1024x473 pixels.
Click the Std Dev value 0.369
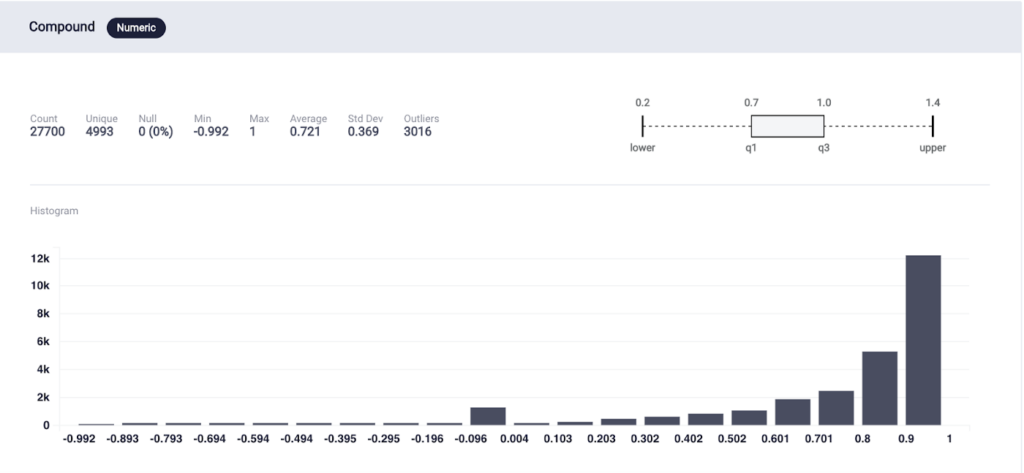click(x=363, y=131)
